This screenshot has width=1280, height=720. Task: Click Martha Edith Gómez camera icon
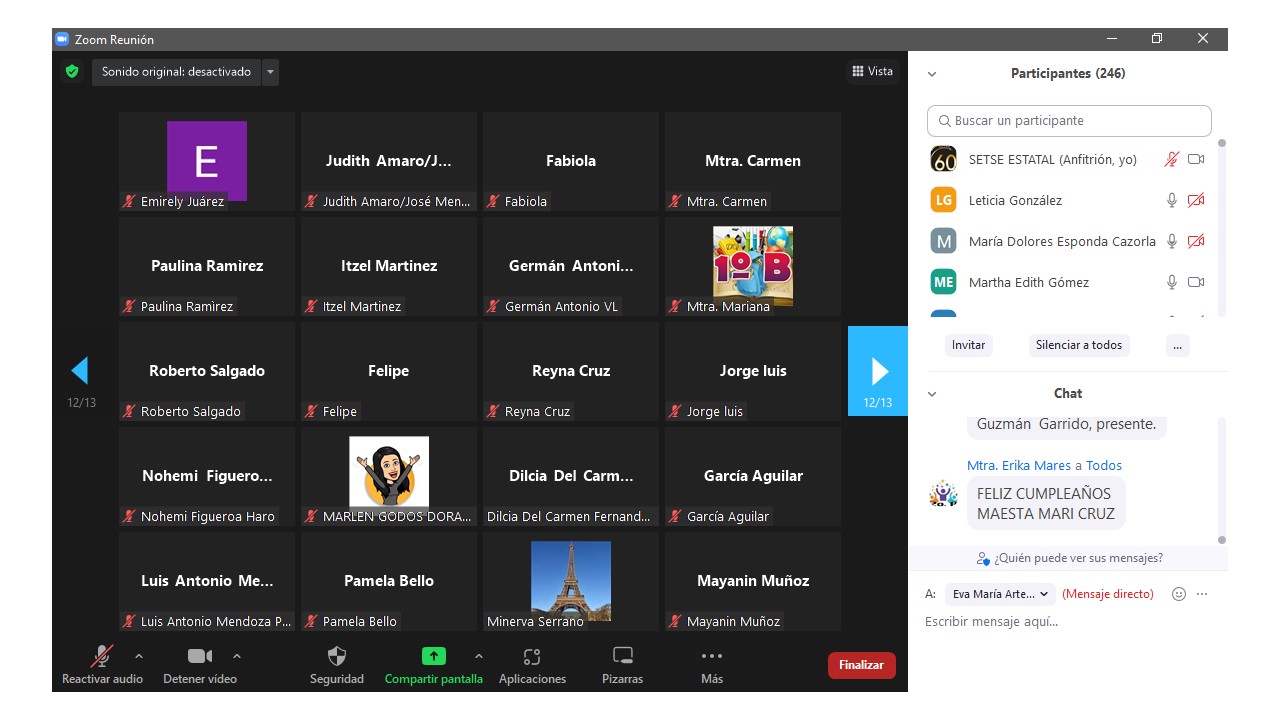point(1196,282)
